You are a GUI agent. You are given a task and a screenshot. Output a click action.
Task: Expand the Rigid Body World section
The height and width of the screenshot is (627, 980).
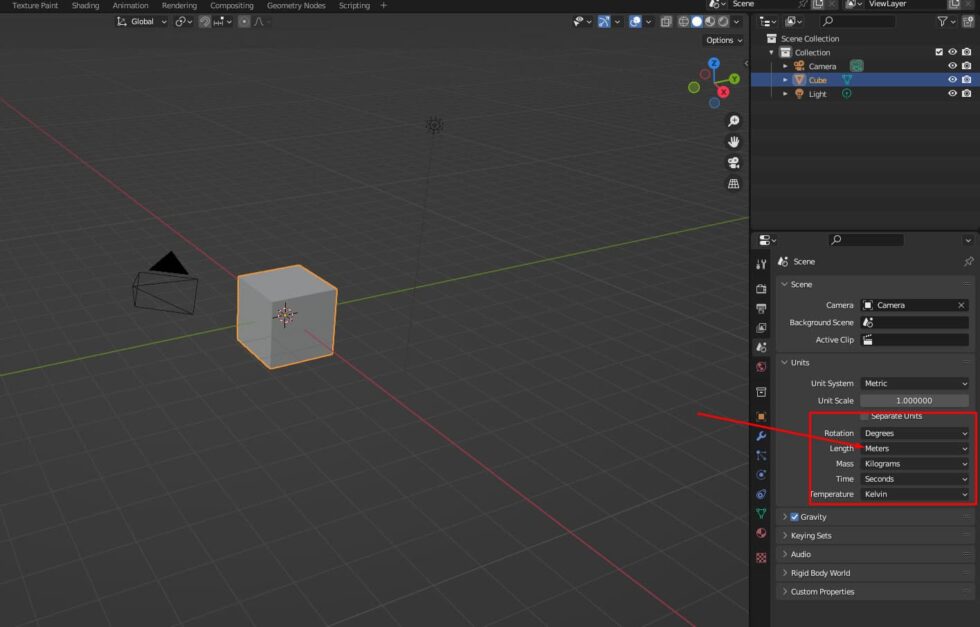[x=820, y=572]
